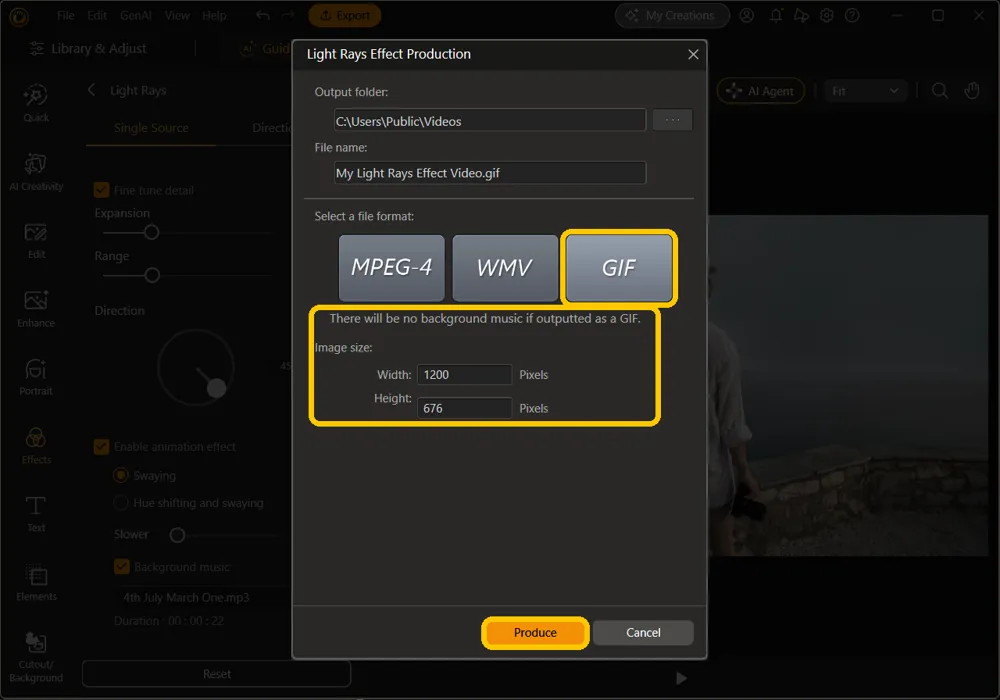Image resolution: width=1000 pixels, height=700 pixels.
Task: Open the Edit menu
Action: pos(97,15)
